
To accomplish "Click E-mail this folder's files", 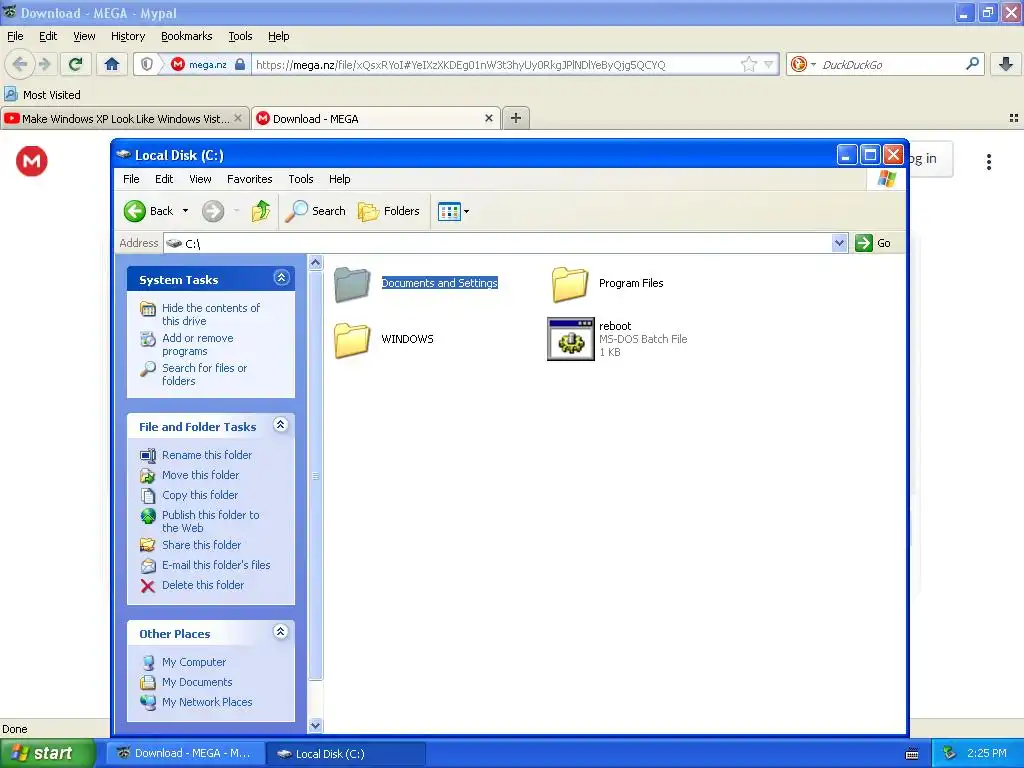I will (x=216, y=565).
